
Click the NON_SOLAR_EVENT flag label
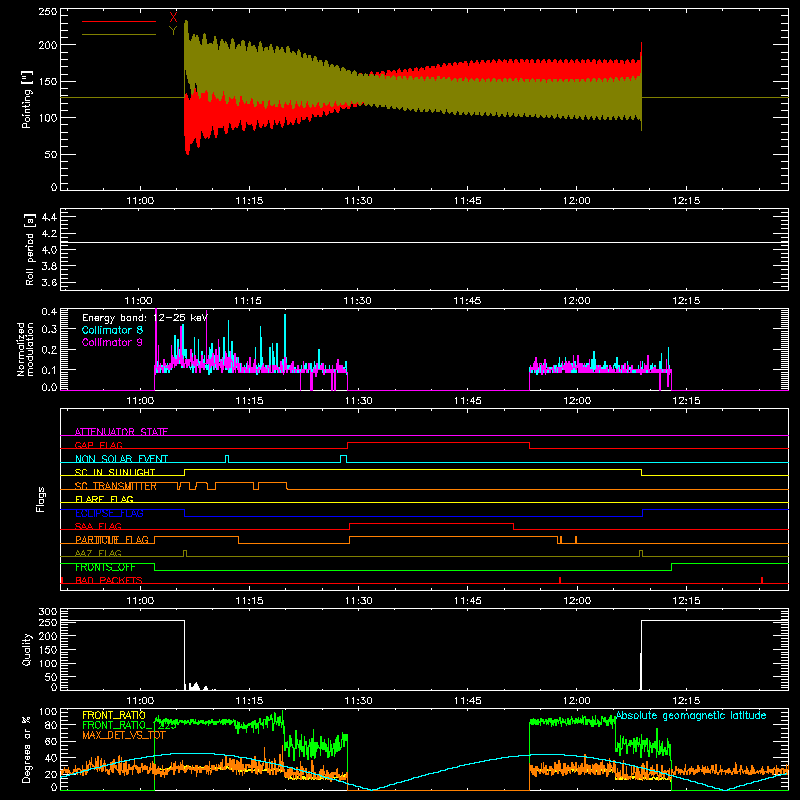coord(121,459)
